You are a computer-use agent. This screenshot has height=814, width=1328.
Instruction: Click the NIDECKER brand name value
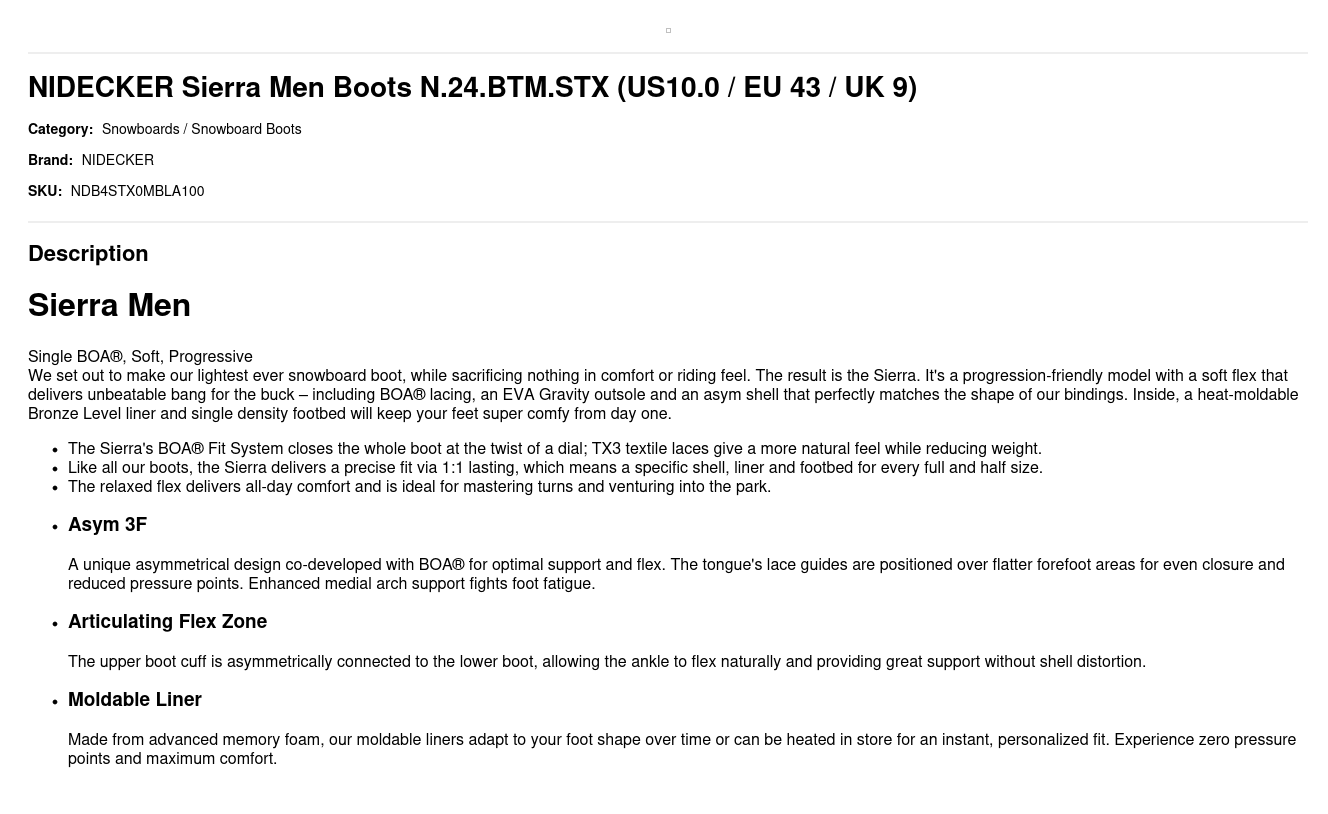pos(117,161)
